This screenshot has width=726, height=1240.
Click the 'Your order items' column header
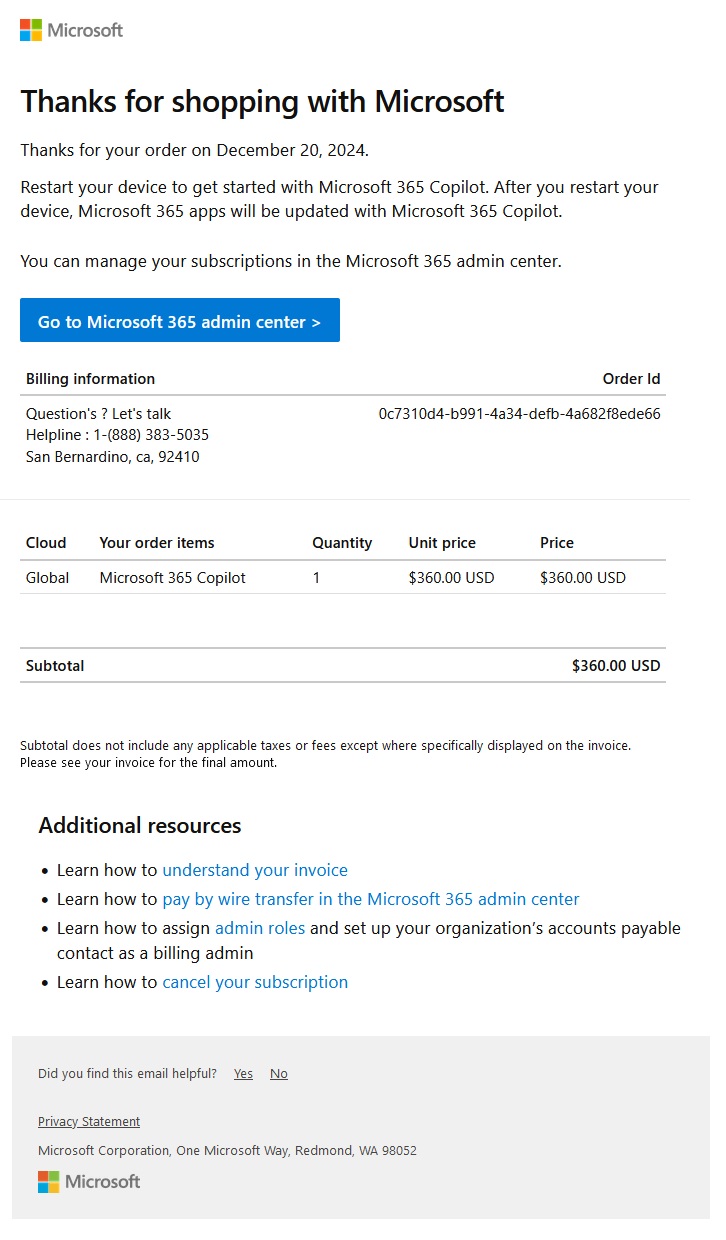click(157, 542)
